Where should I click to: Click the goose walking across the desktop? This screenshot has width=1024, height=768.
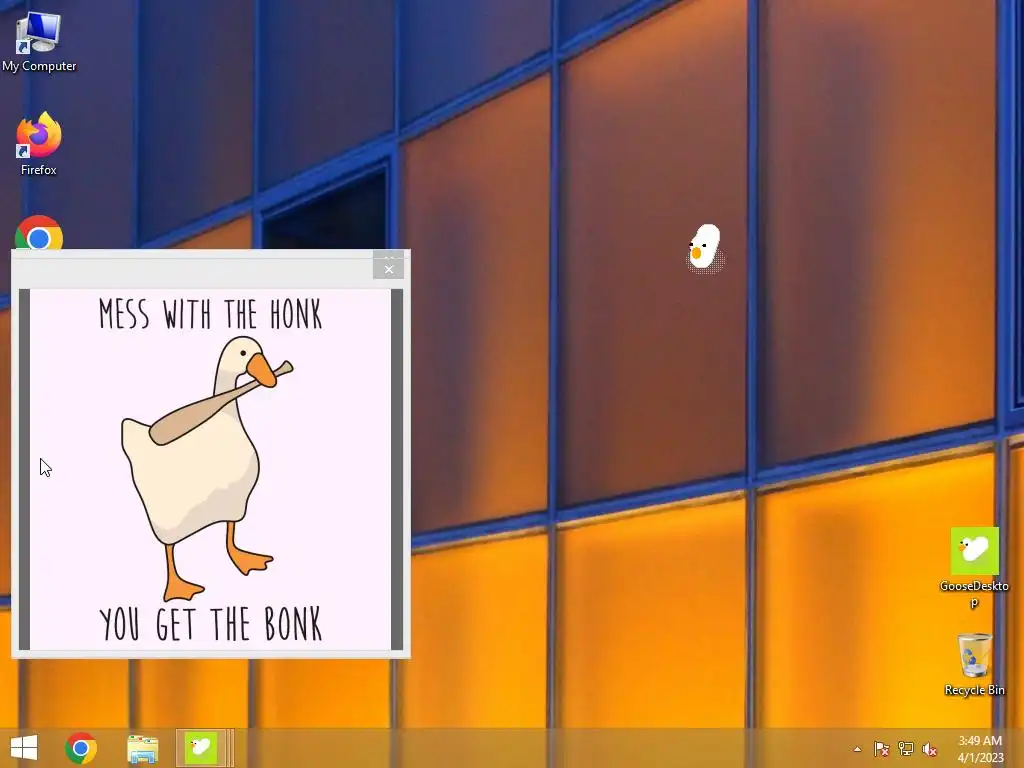(705, 248)
